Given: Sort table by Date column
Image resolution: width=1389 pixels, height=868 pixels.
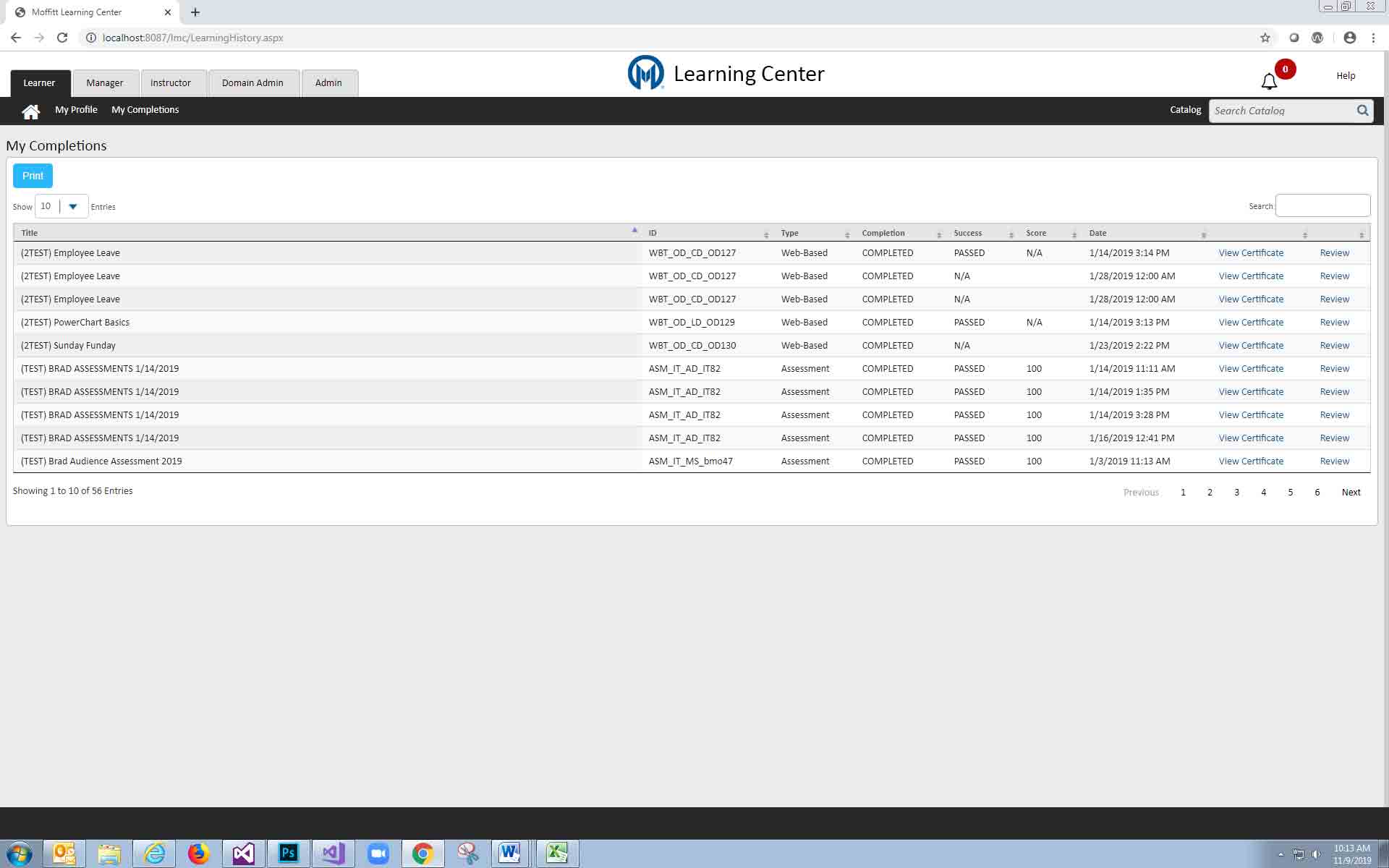Looking at the screenshot, I should [1097, 233].
